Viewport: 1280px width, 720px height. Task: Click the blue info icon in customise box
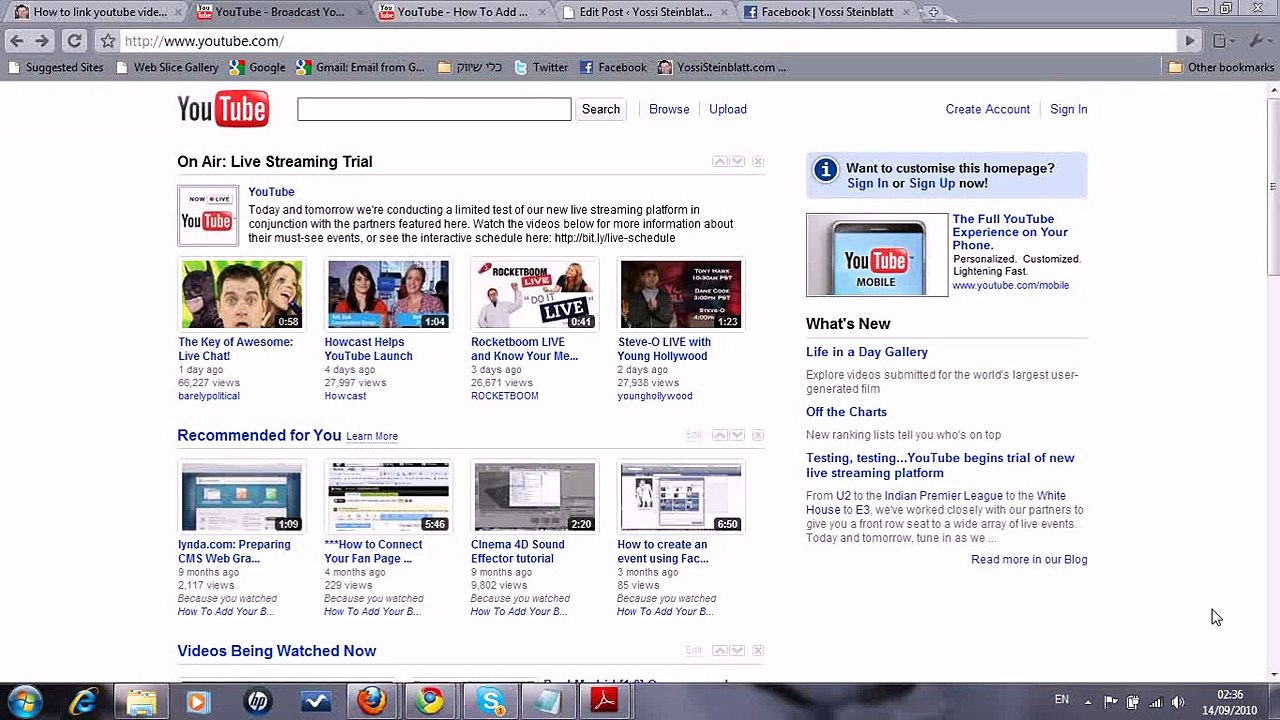825,170
